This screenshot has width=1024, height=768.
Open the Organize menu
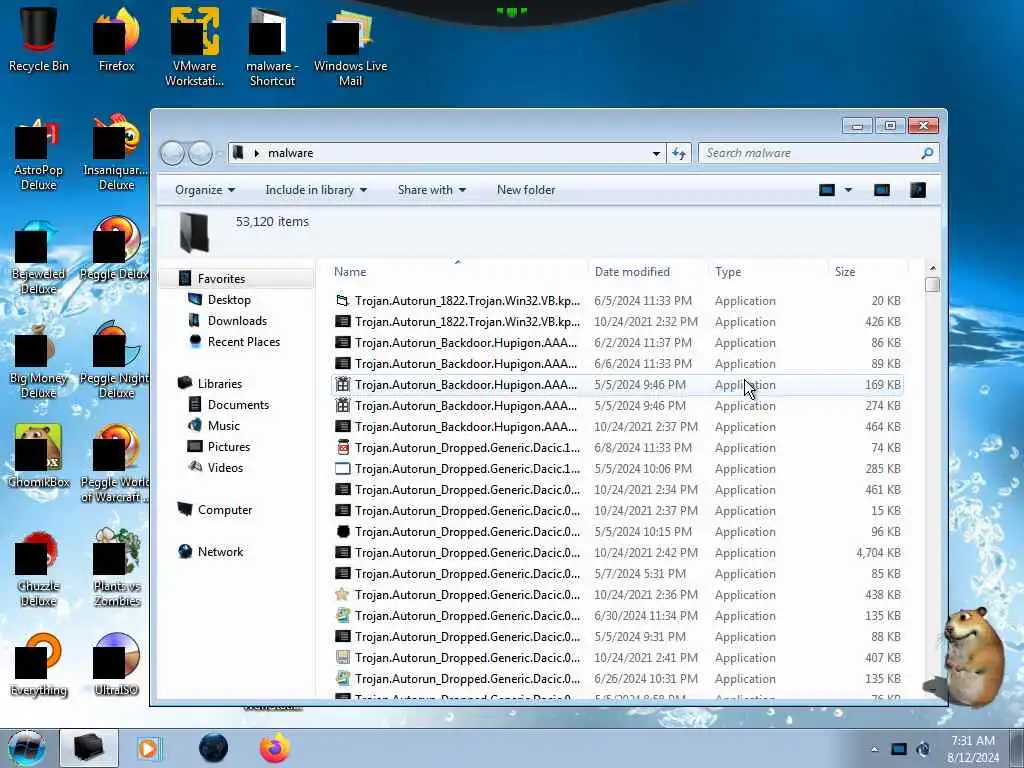205,190
